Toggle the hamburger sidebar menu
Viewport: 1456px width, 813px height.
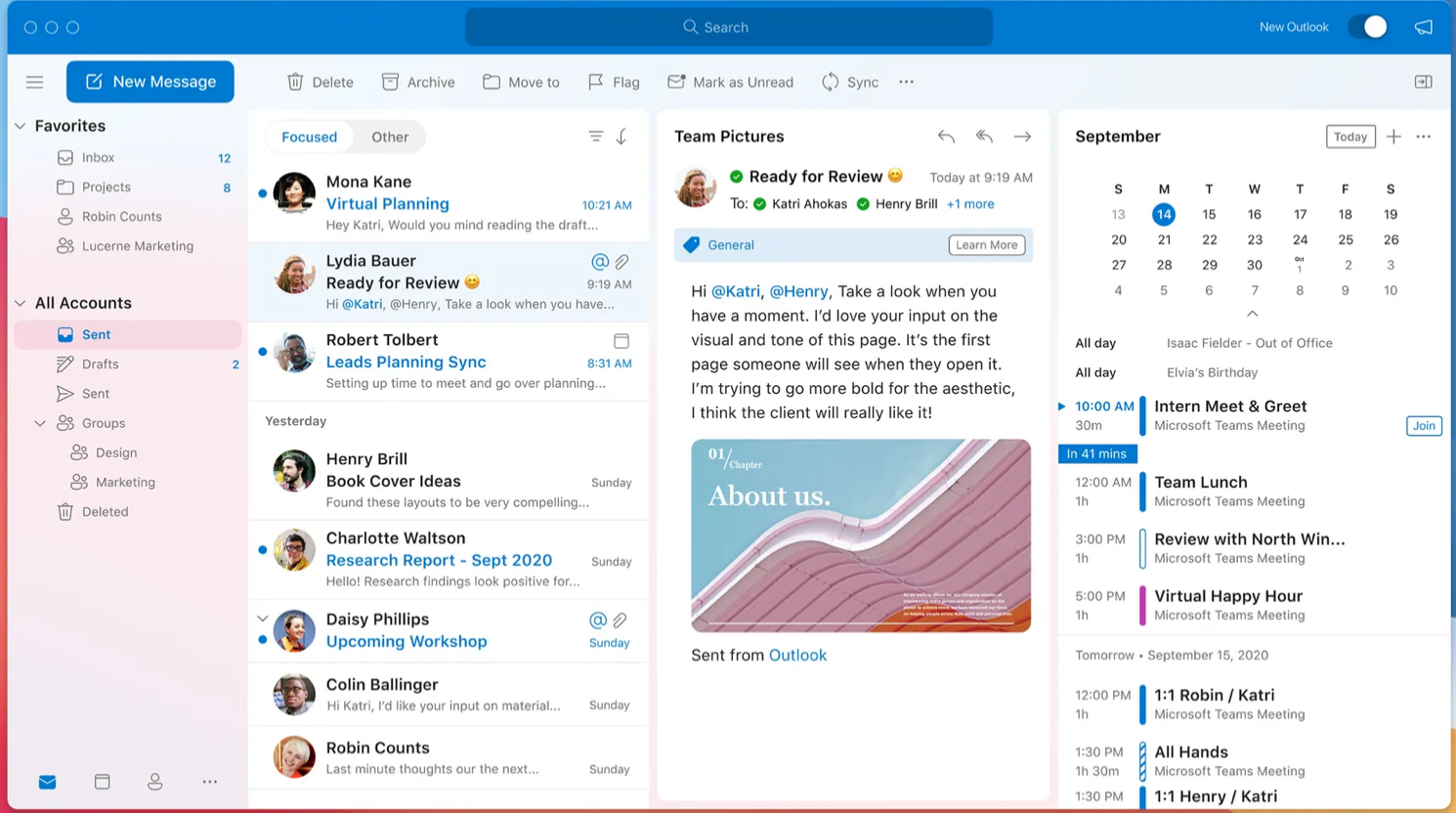(x=35, y=82)
